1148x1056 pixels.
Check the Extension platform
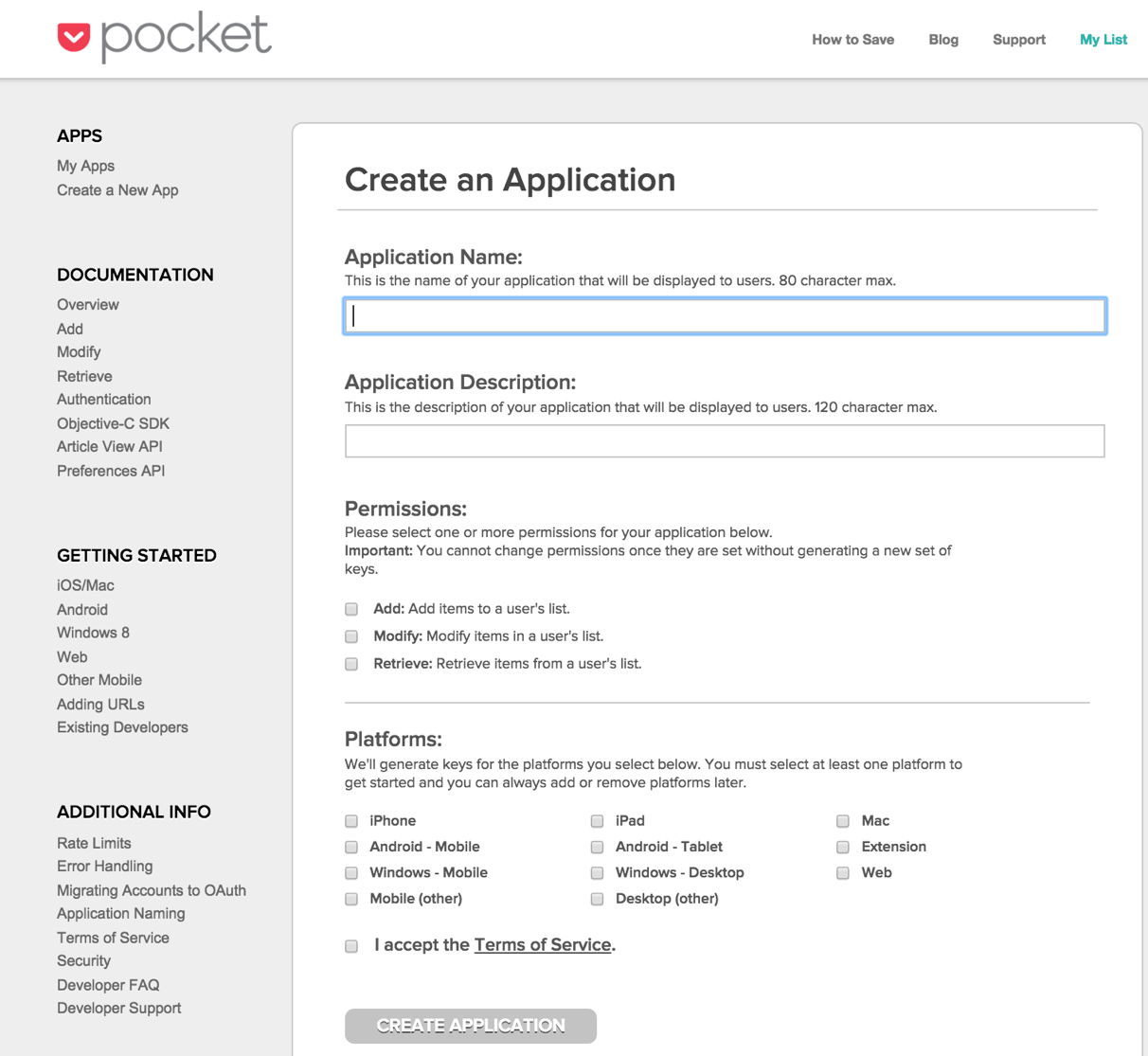(x=842, y=847)
